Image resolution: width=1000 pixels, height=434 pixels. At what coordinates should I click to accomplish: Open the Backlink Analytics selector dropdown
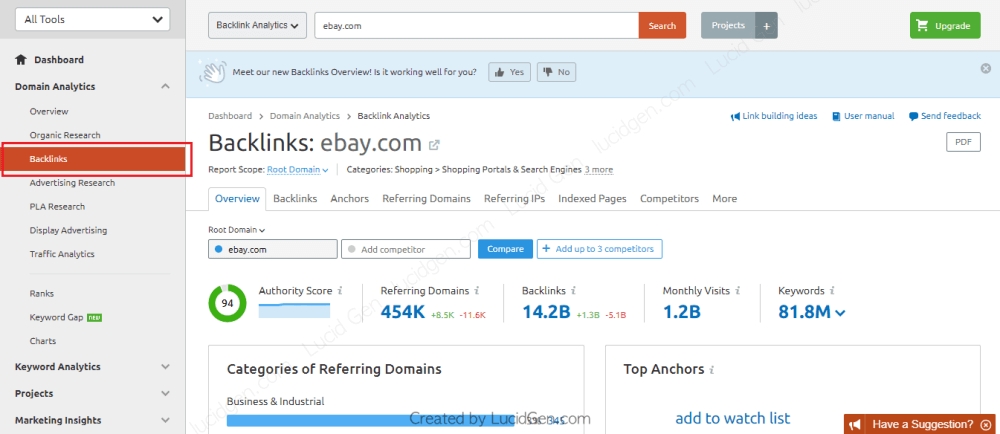tap(257, 25)
